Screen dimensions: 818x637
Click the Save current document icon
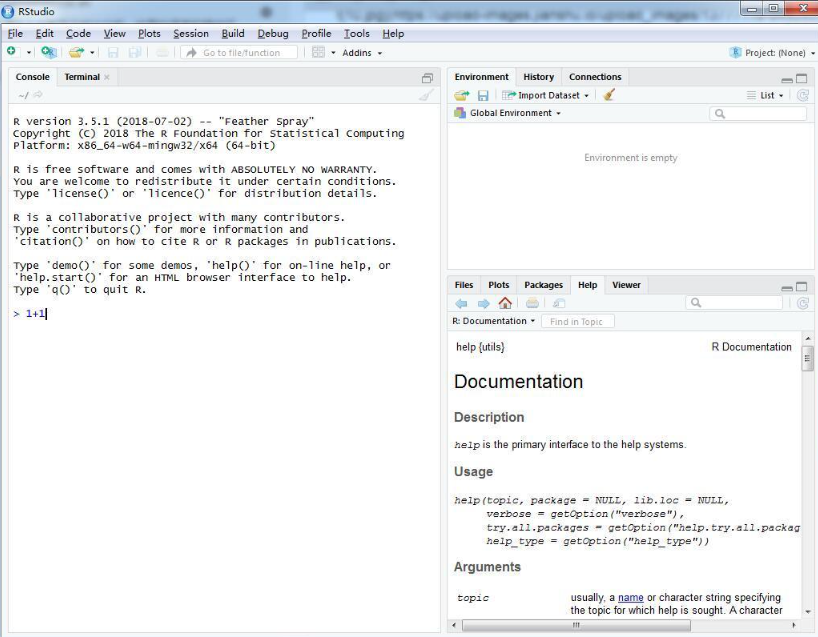coord(113,52)
